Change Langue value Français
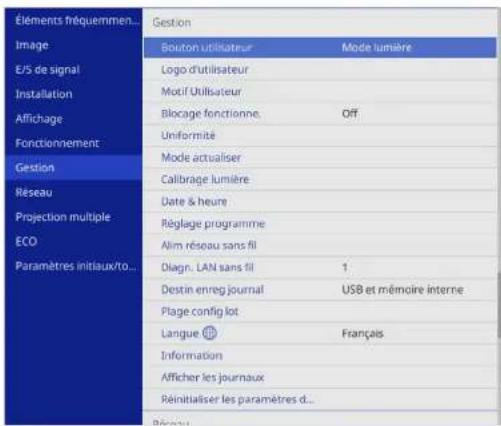 point(363,333)
